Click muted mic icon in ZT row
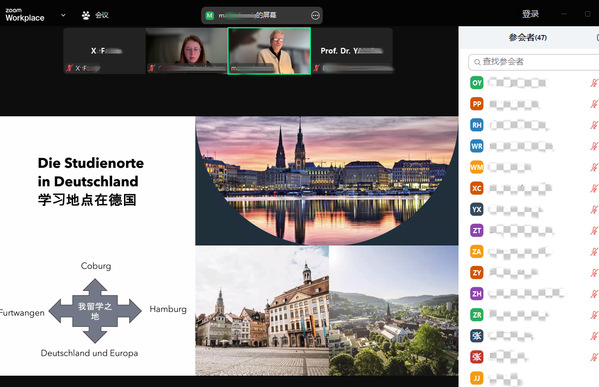 (594, 230)
